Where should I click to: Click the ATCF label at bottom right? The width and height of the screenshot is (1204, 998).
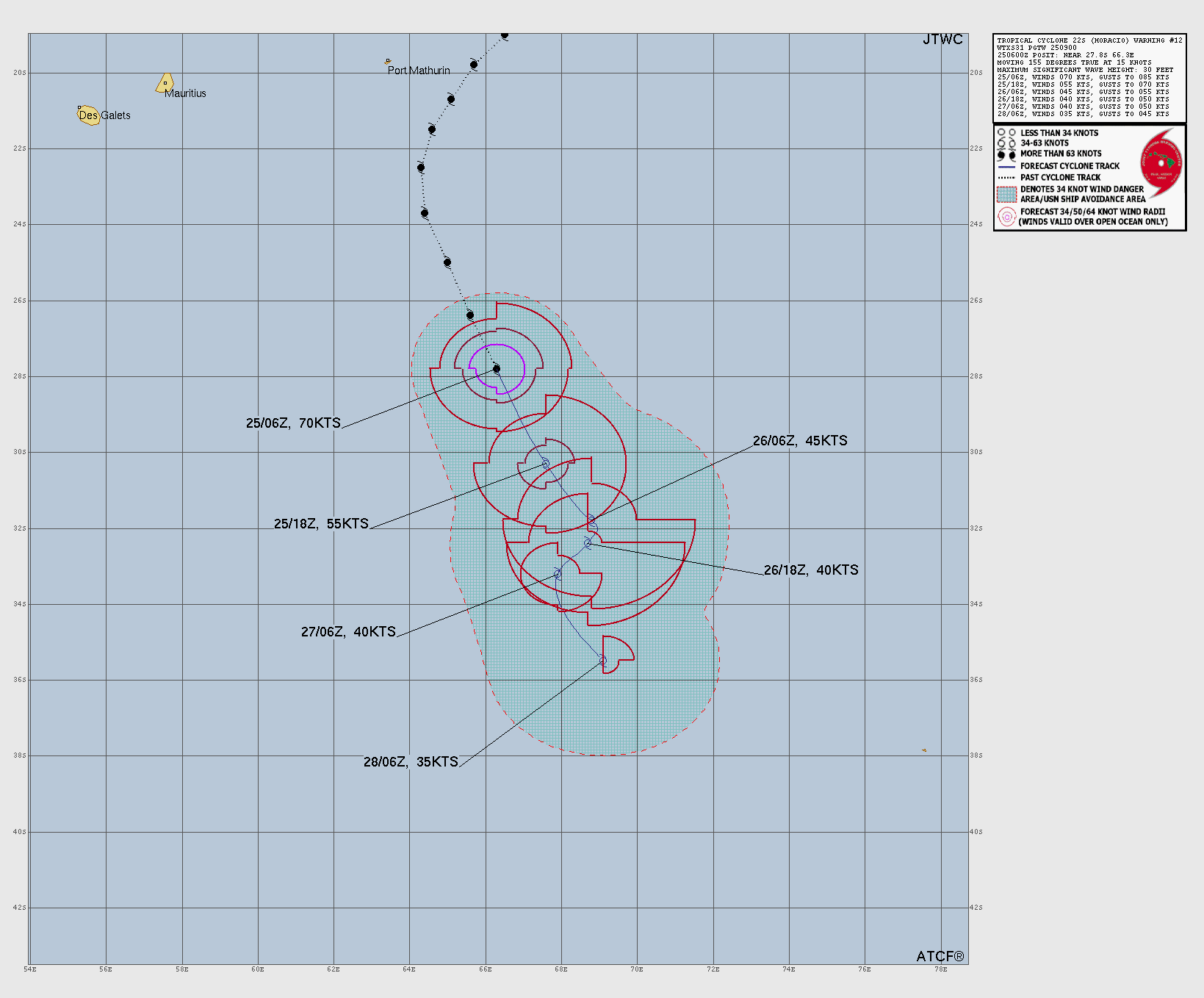[939, 957]
